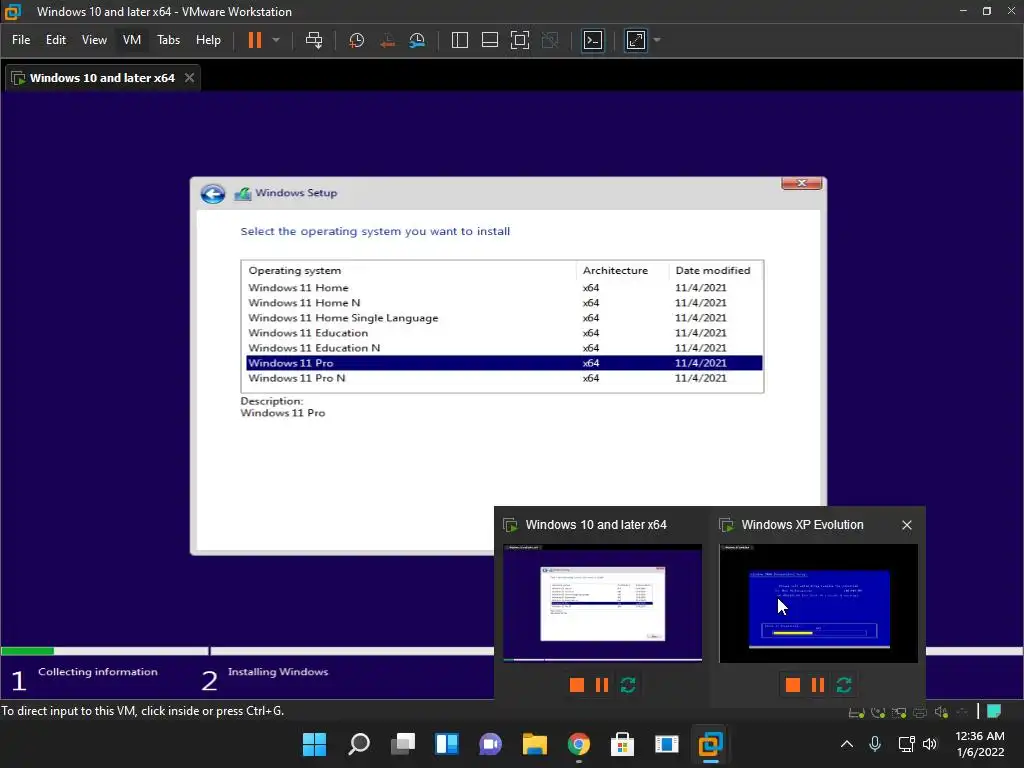
Task: Click the sound card status bar icon
Action: click(940, 712)
